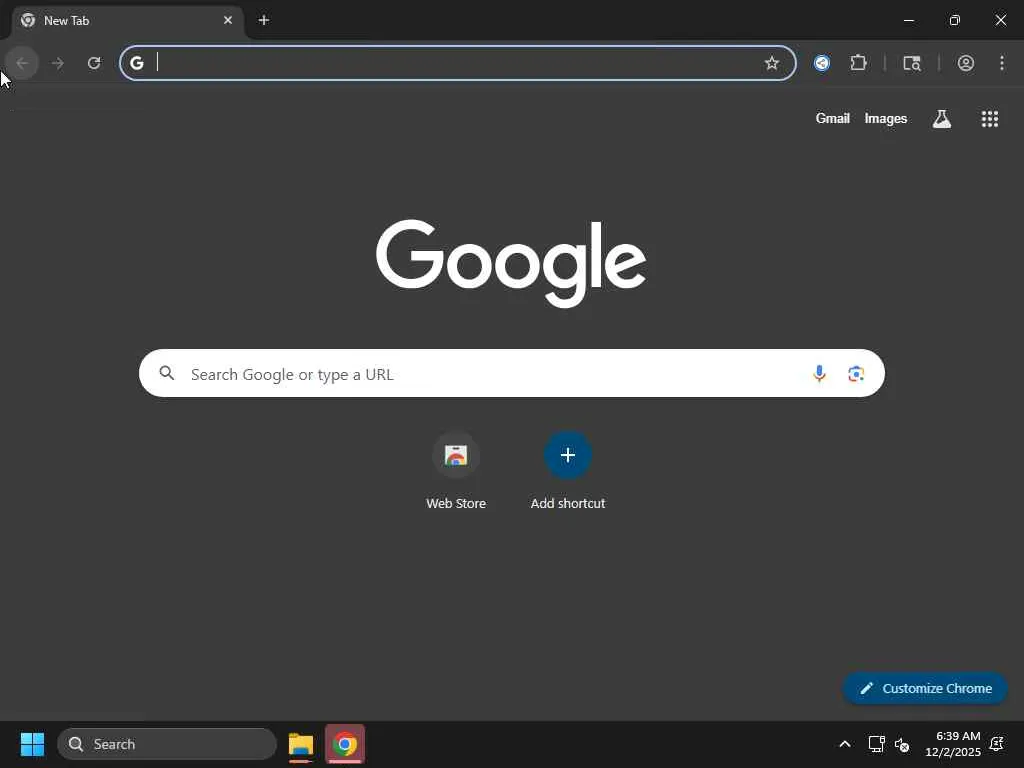
Task: Click the Chrome icon on the taskbar
Action: 345,744
